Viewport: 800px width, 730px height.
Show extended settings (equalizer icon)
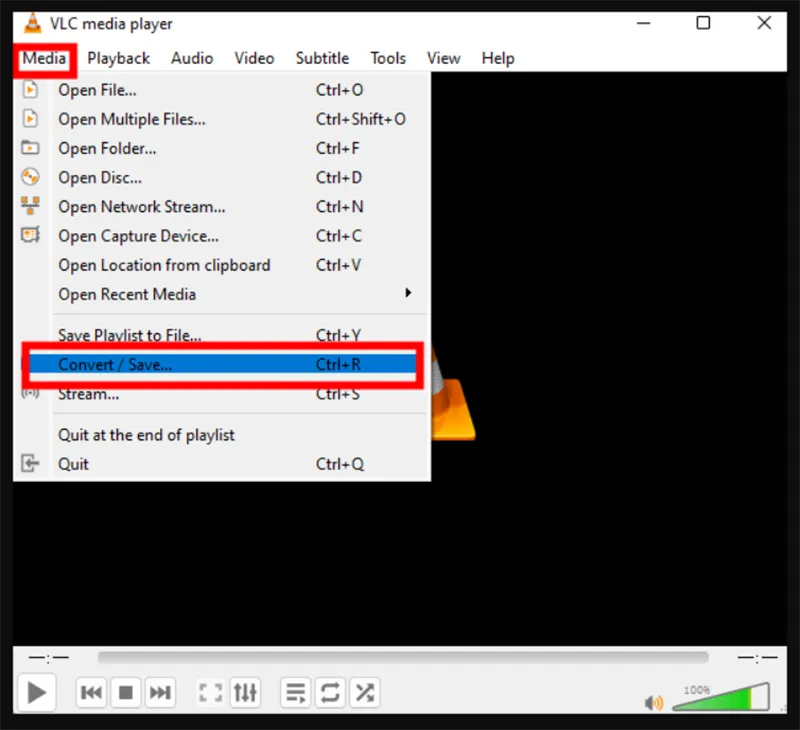(245, 692)
